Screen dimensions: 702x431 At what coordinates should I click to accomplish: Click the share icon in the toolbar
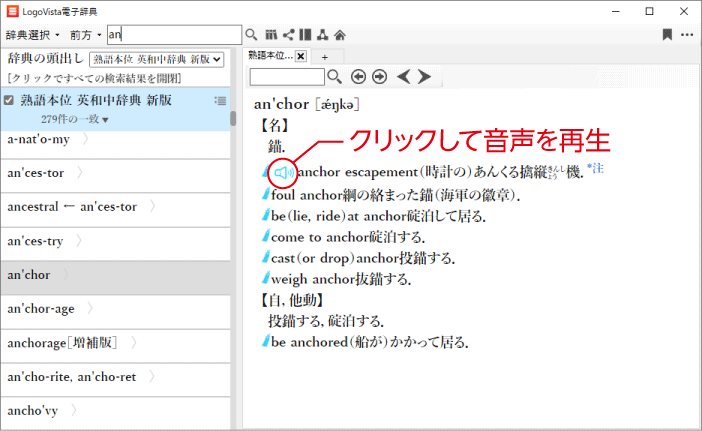(x=288, y=34)
